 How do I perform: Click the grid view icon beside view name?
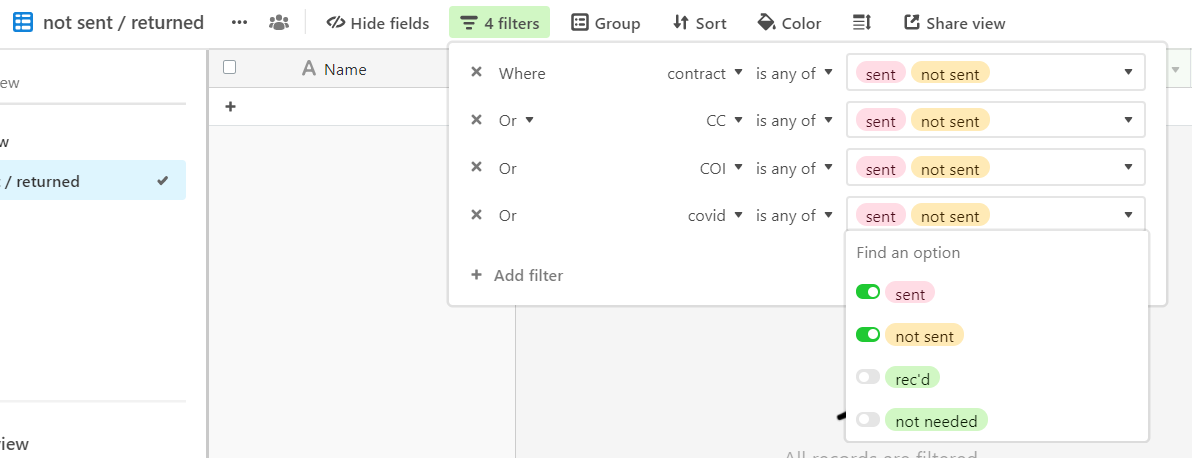tap(24, 23)
